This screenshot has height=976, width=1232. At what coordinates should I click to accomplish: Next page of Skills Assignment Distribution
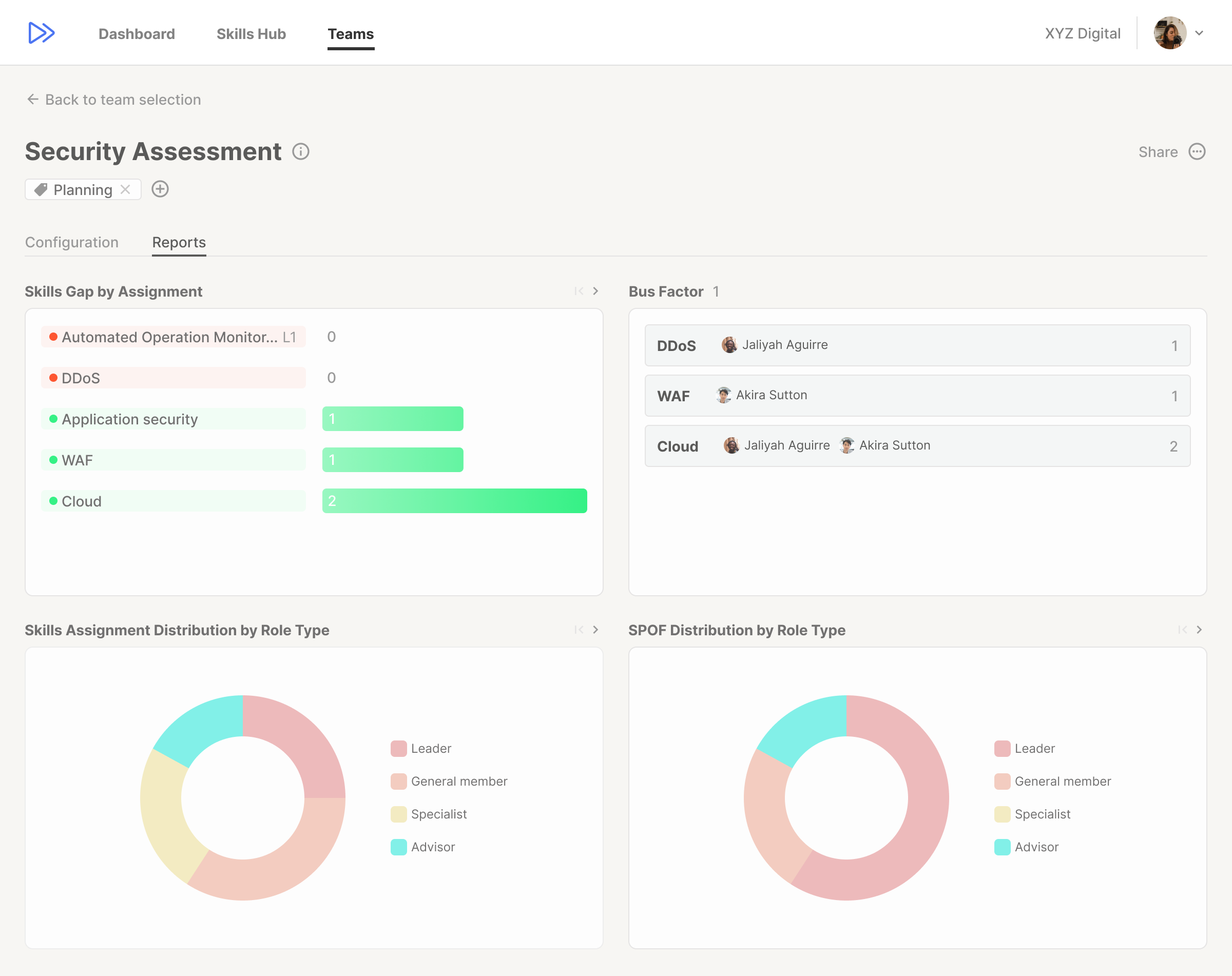595,629
